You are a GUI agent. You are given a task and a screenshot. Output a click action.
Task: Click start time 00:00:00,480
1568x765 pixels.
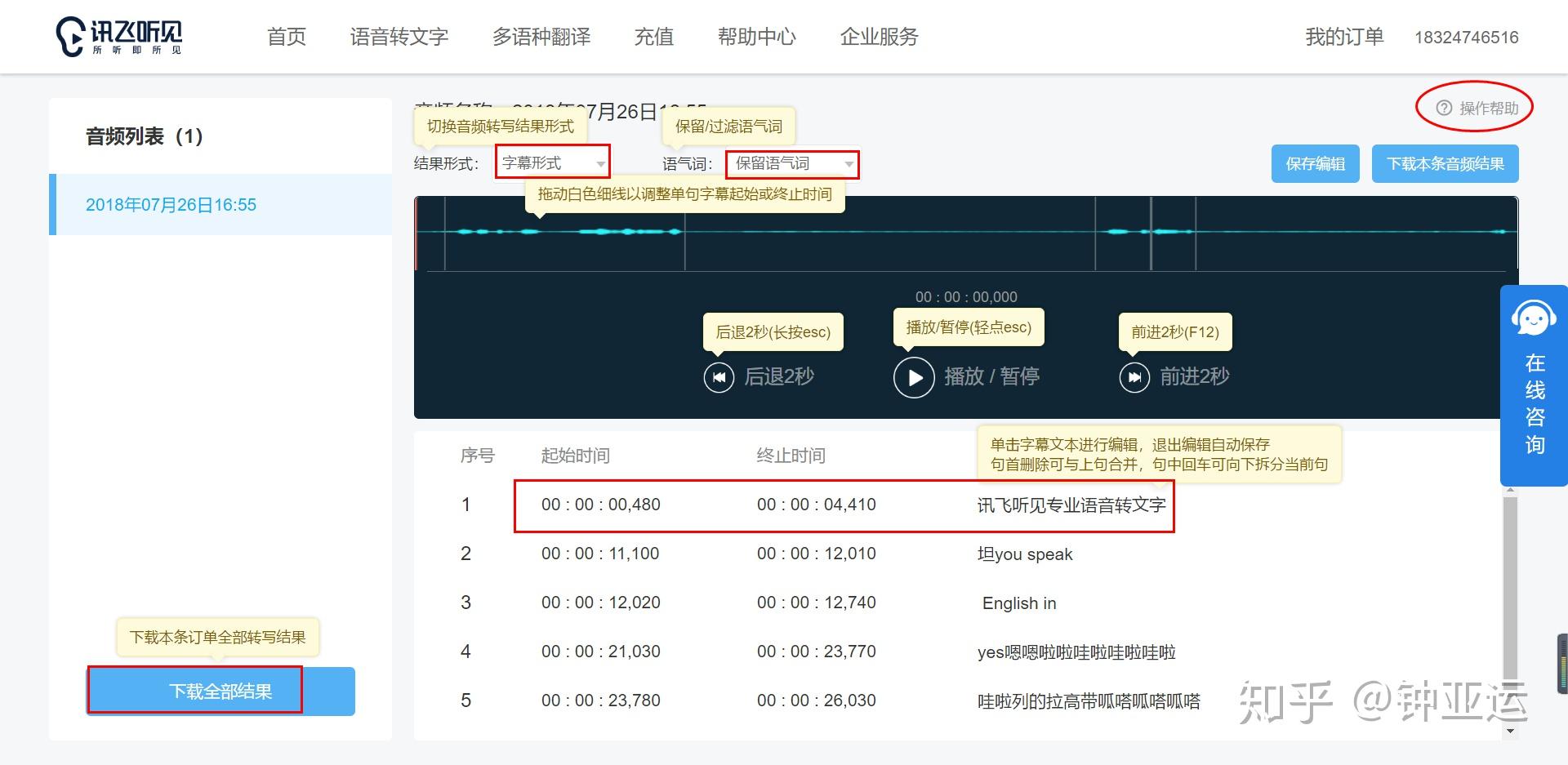(x=601, y=505)
